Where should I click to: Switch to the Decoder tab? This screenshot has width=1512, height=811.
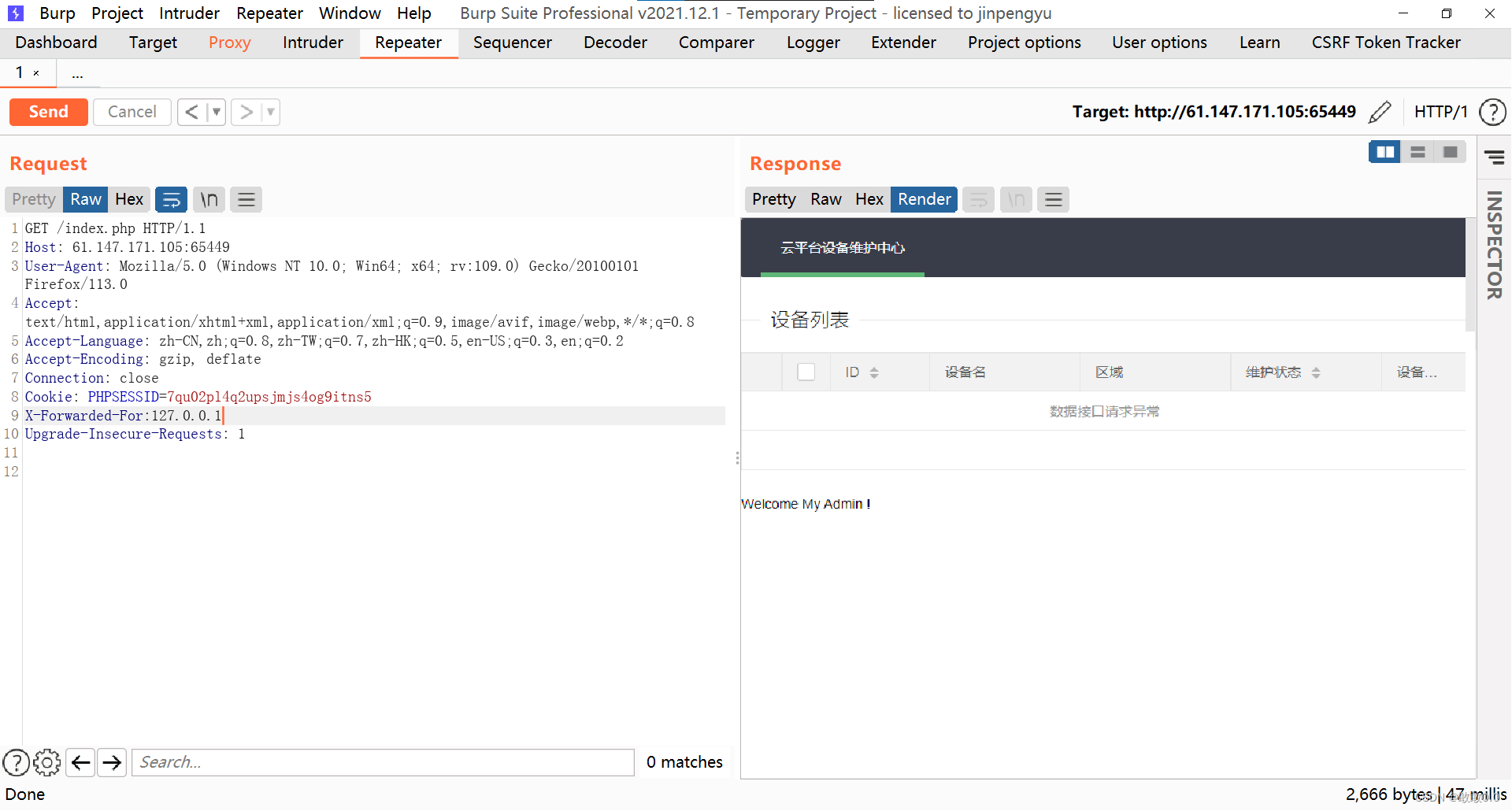(x=614, y=43)
